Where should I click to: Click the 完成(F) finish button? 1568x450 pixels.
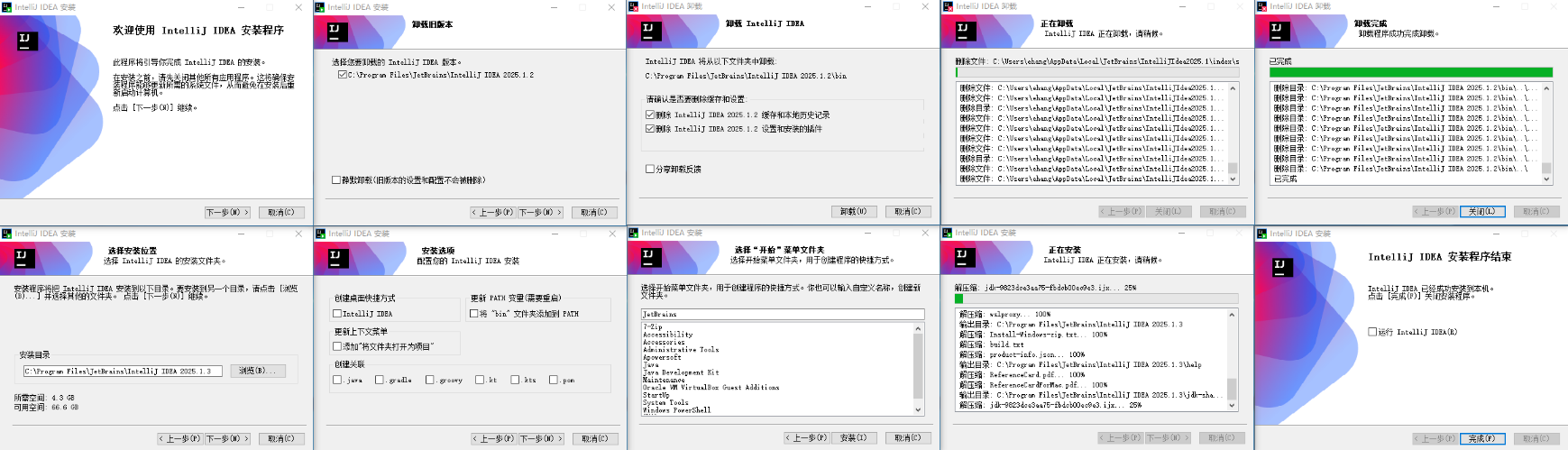pos(1482,438)
